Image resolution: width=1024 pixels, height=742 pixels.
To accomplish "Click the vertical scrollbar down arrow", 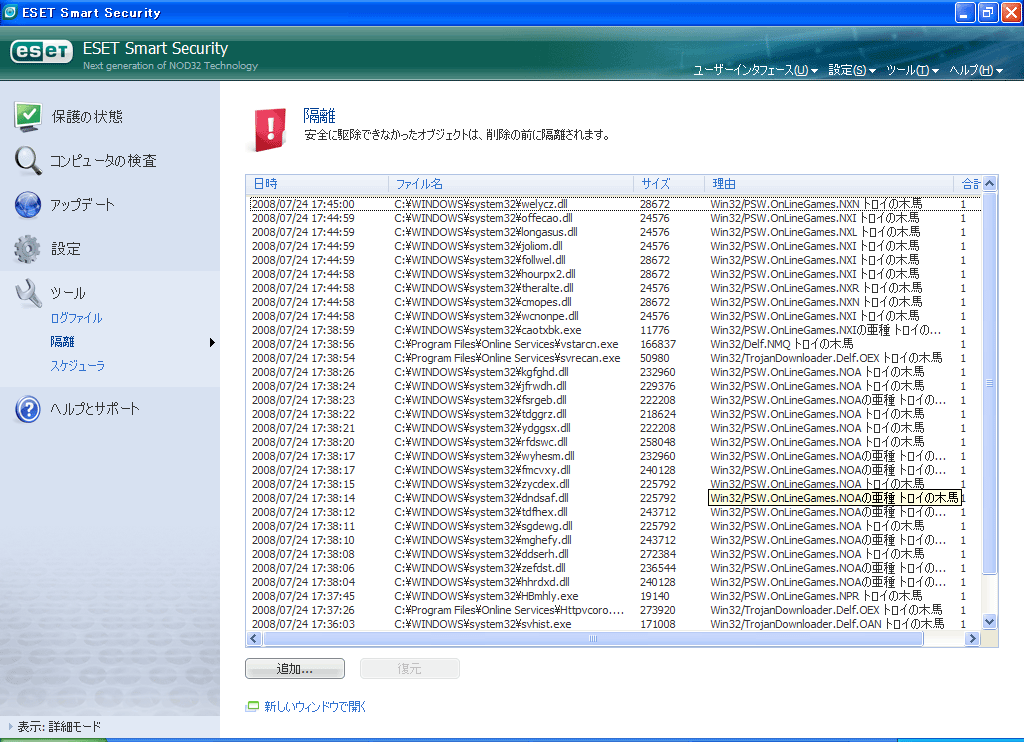I will 989,622.
